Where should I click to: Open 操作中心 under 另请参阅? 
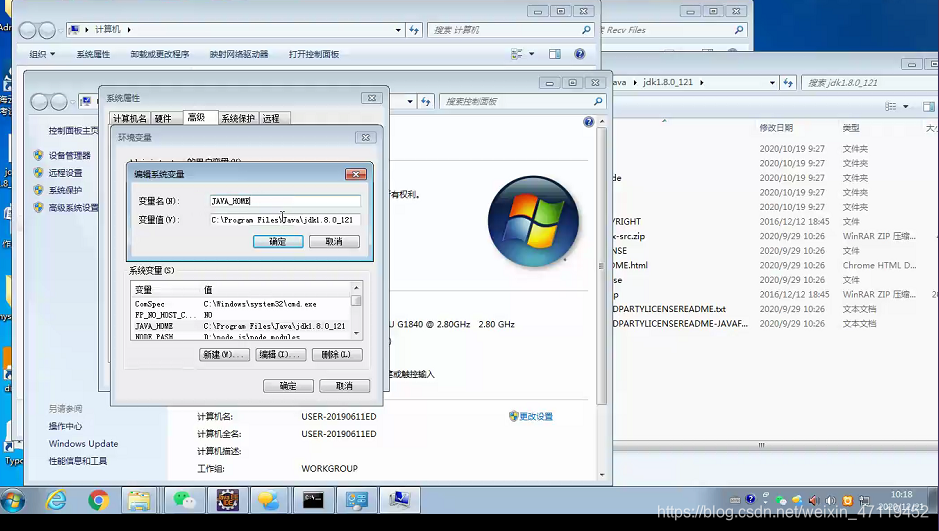pyautogui.click(x=65, y=426)
